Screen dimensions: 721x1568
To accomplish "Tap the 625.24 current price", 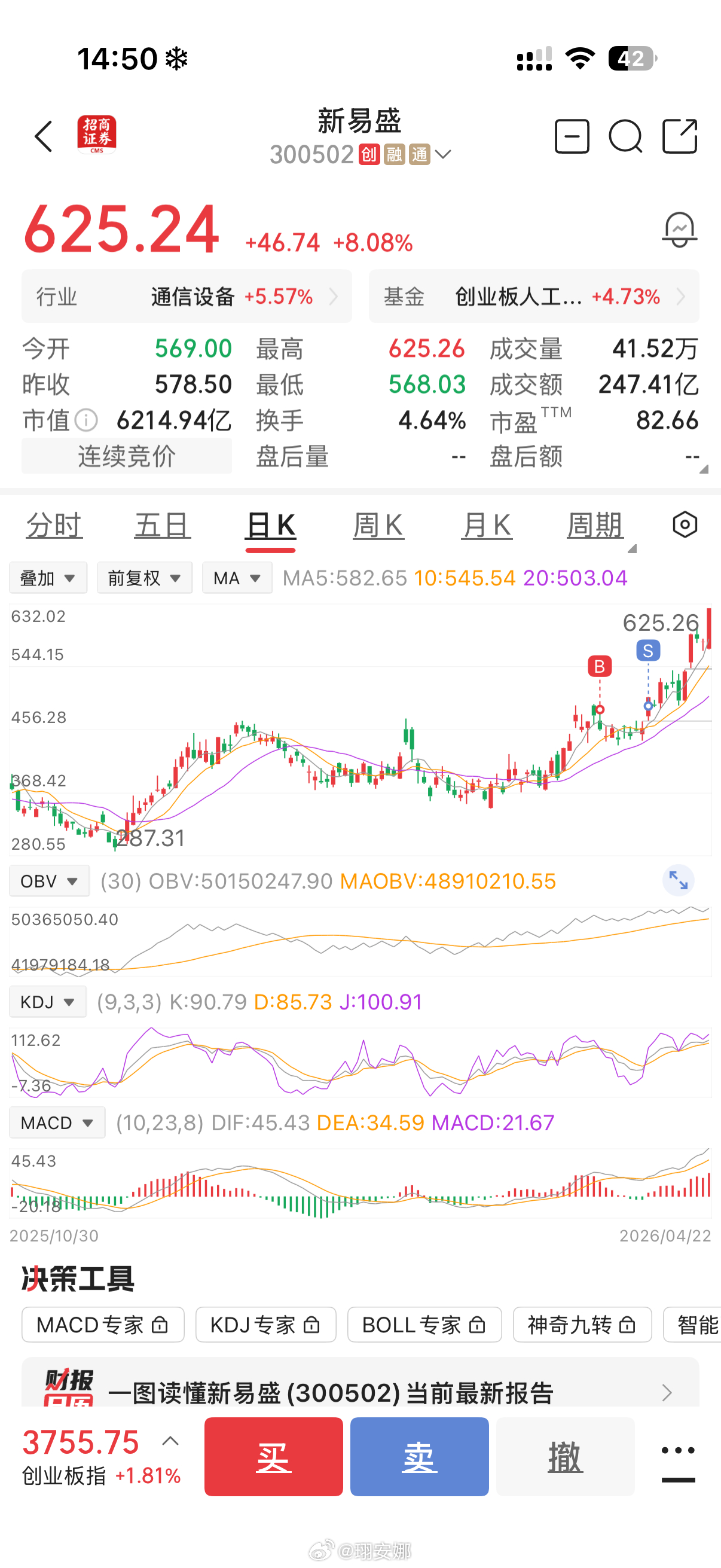I will coord(121,229).
